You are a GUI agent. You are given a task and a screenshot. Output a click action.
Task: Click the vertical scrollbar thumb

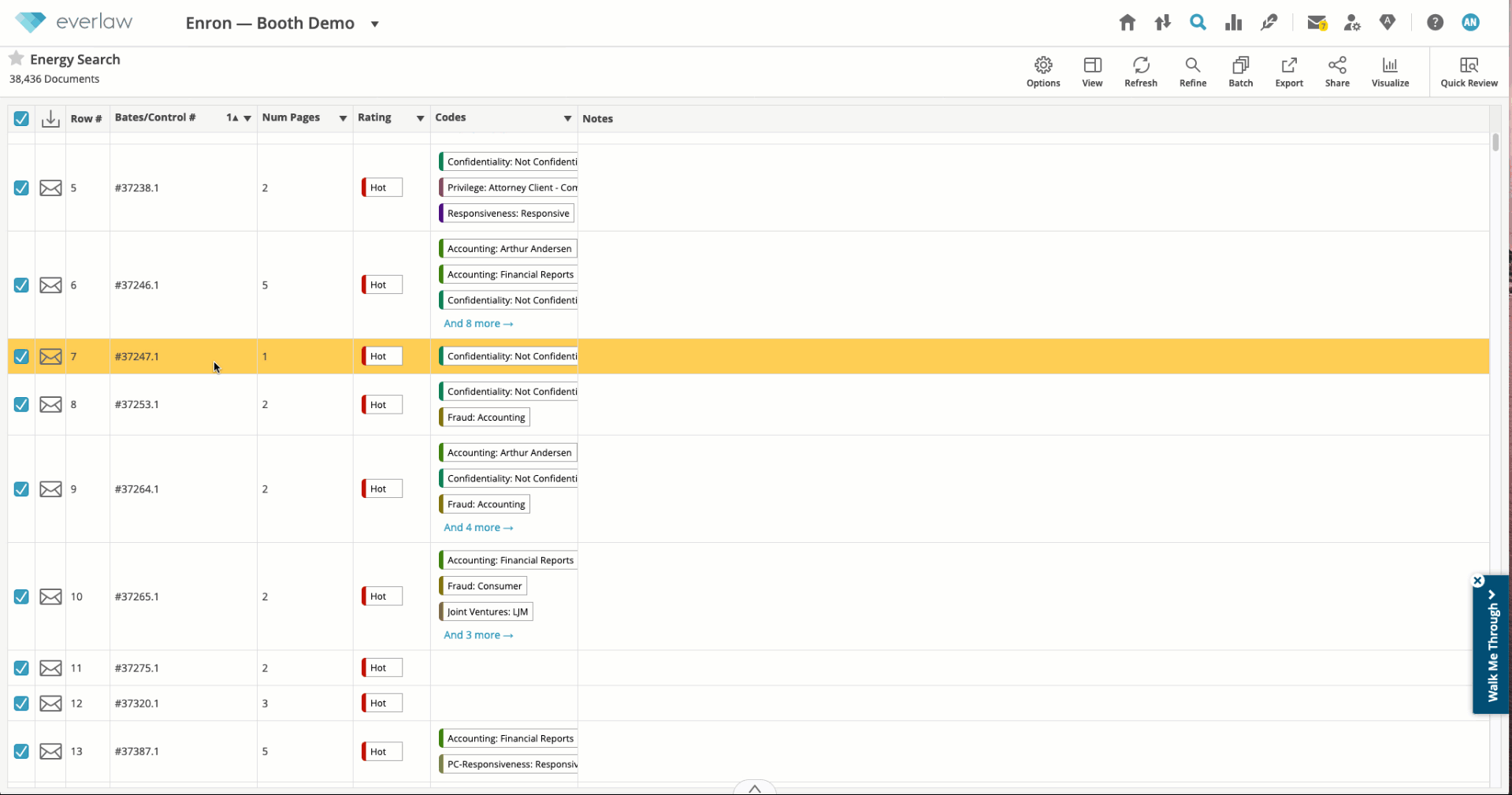[1495, 142]
